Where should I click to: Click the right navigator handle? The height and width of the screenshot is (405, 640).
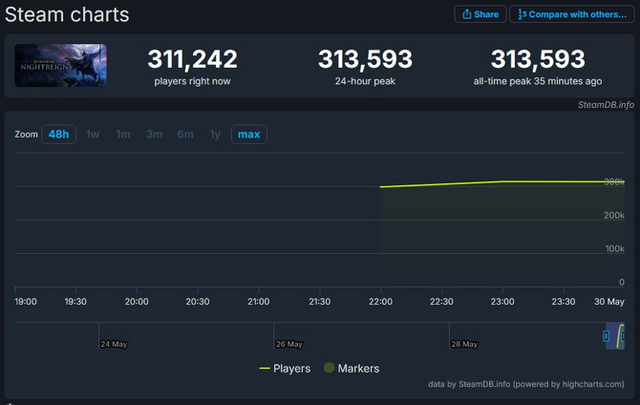pos(621,336)
